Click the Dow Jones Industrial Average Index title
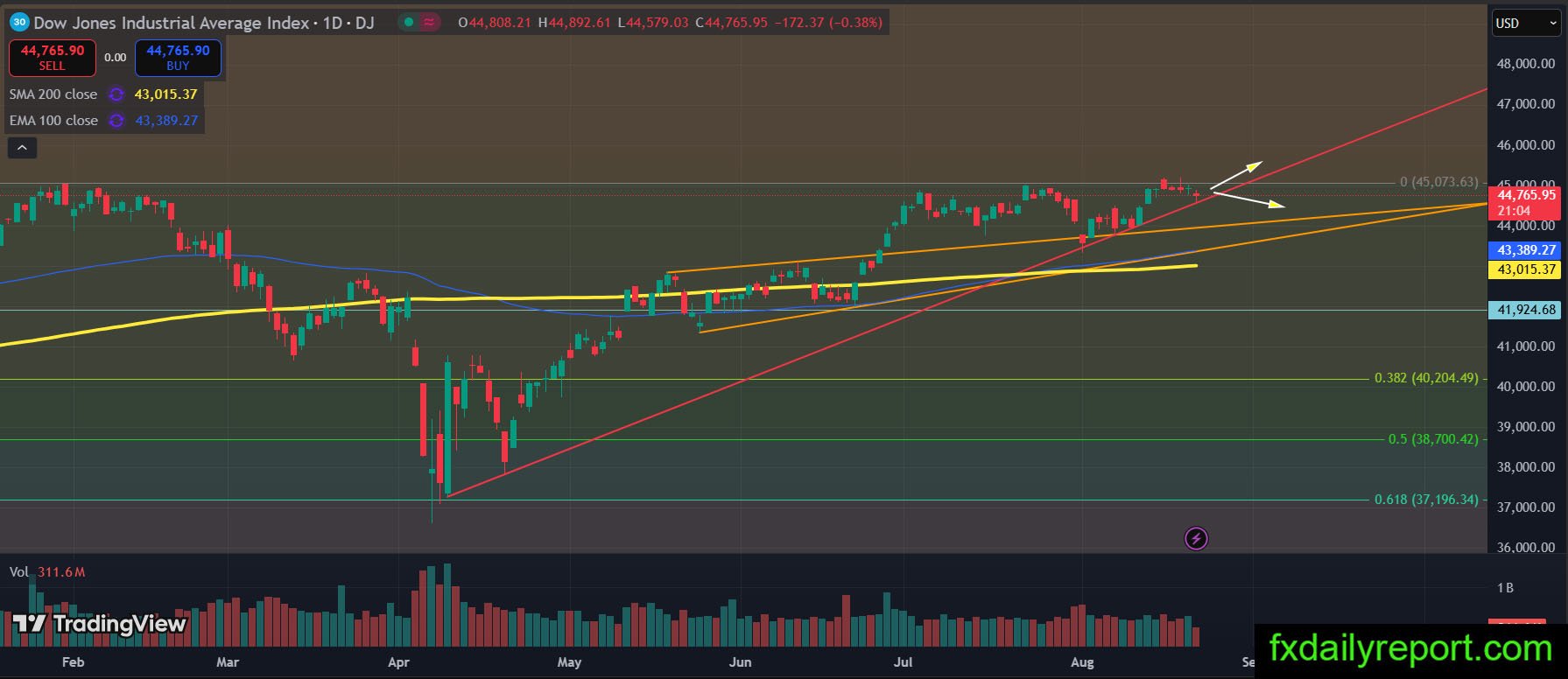The image size is (1568, 679). pos(172,23)
